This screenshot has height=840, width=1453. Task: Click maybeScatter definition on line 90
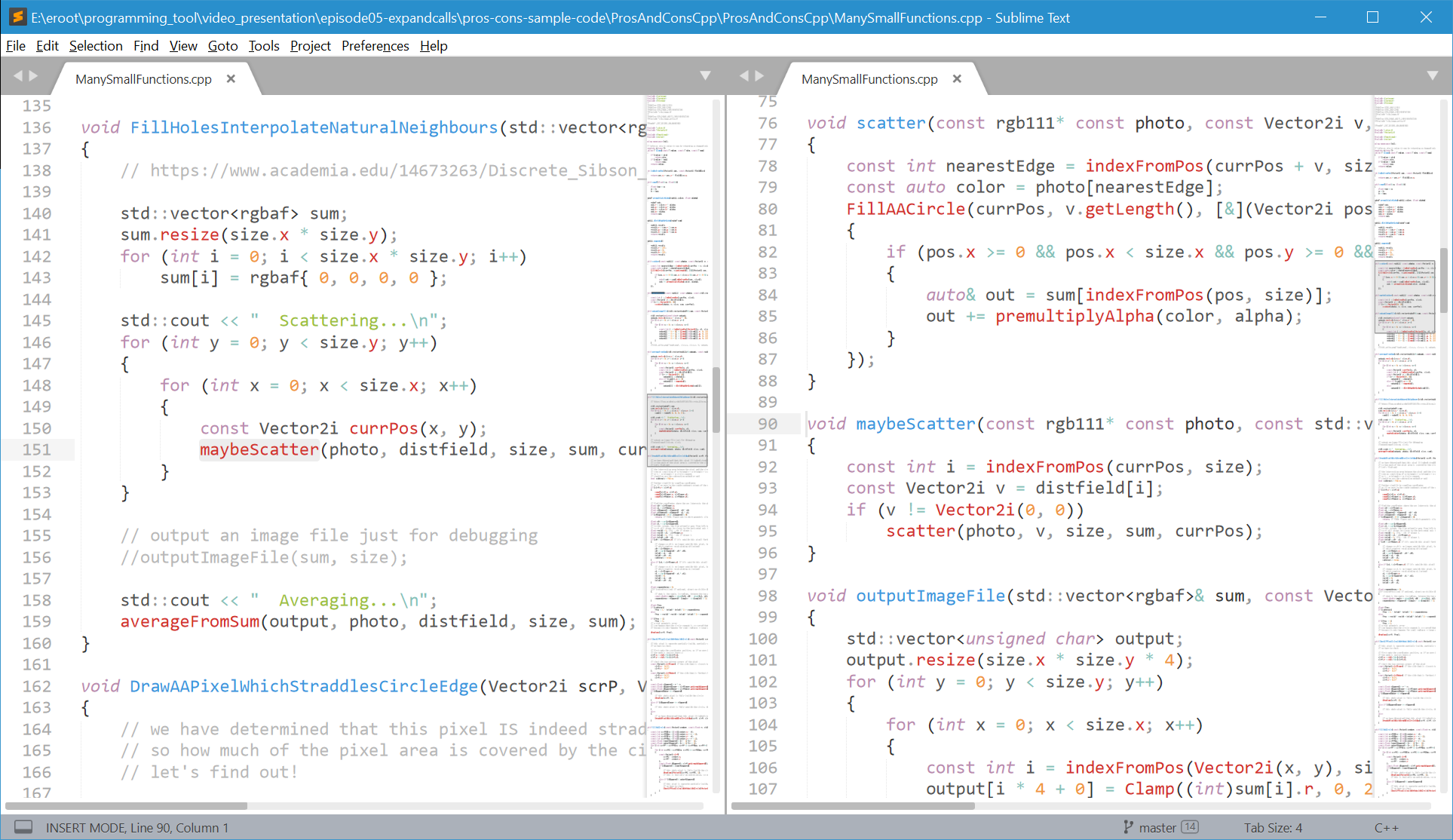pos(915,425)
